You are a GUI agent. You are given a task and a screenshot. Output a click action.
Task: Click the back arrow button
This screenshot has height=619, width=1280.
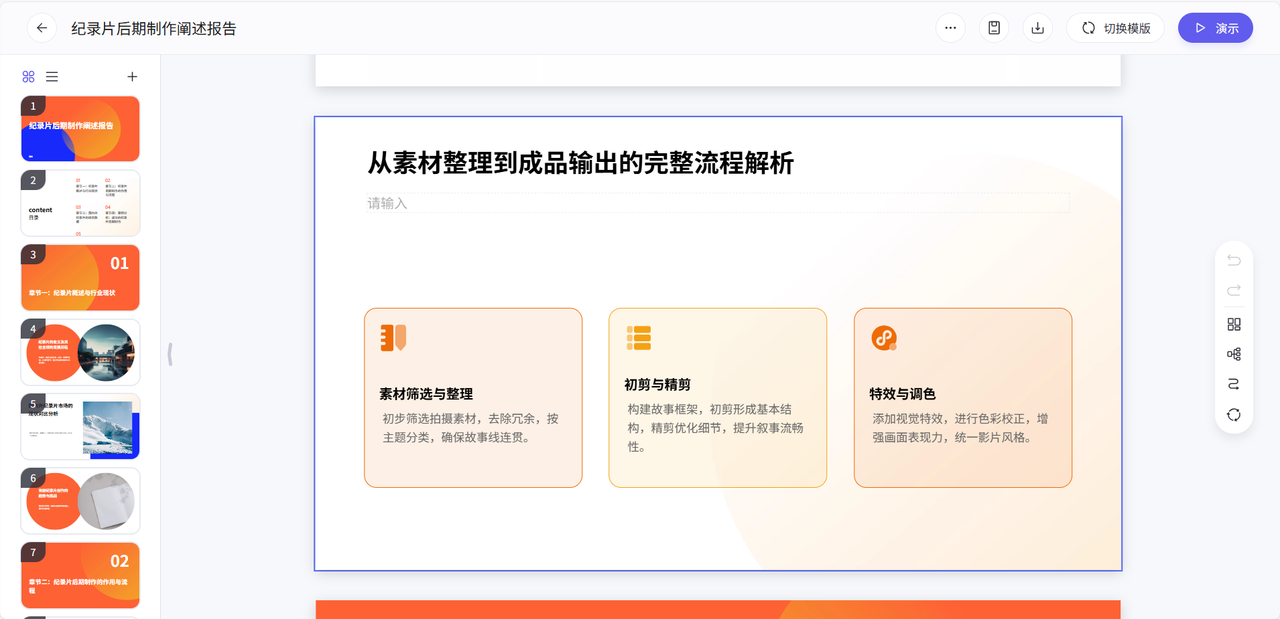(42, 28)
